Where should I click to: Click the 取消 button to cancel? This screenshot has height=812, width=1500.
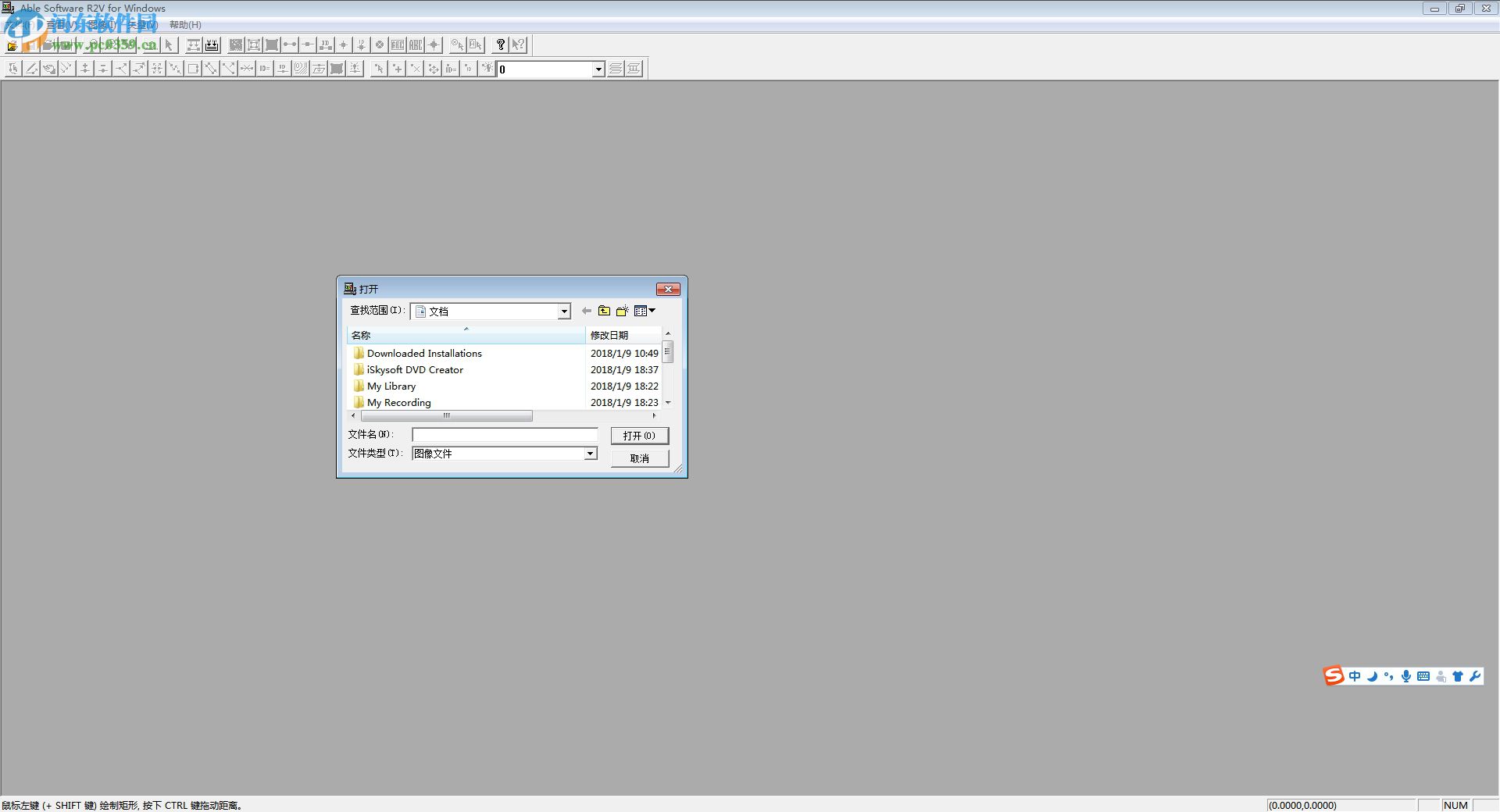tap(639, 458)
